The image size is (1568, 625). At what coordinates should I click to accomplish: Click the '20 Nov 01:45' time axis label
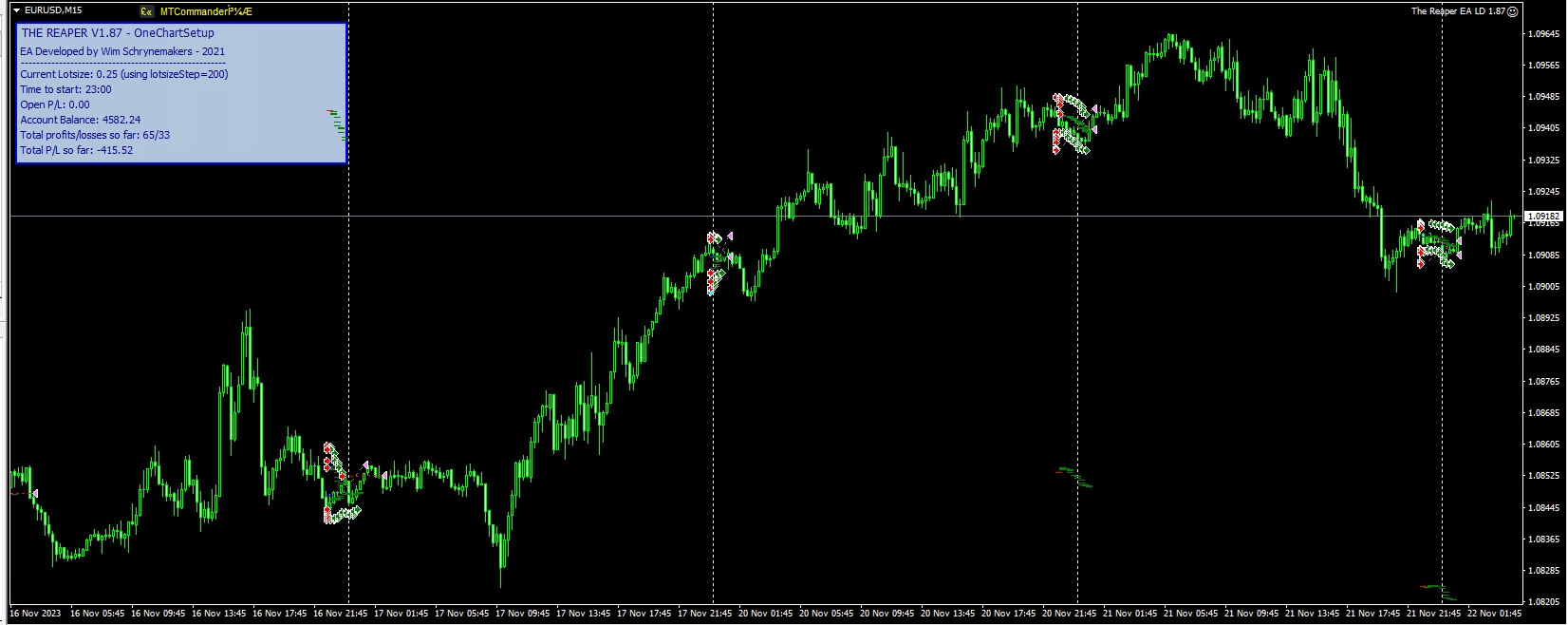pyautogui.click(x=765, y=613)
